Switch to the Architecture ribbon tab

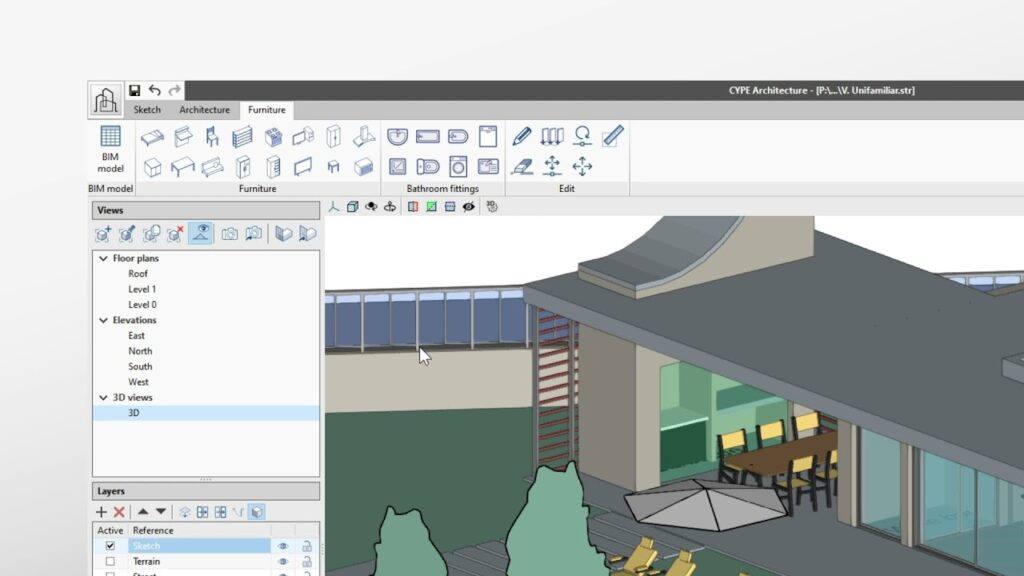pyautogui.click(x=204, y=110)
